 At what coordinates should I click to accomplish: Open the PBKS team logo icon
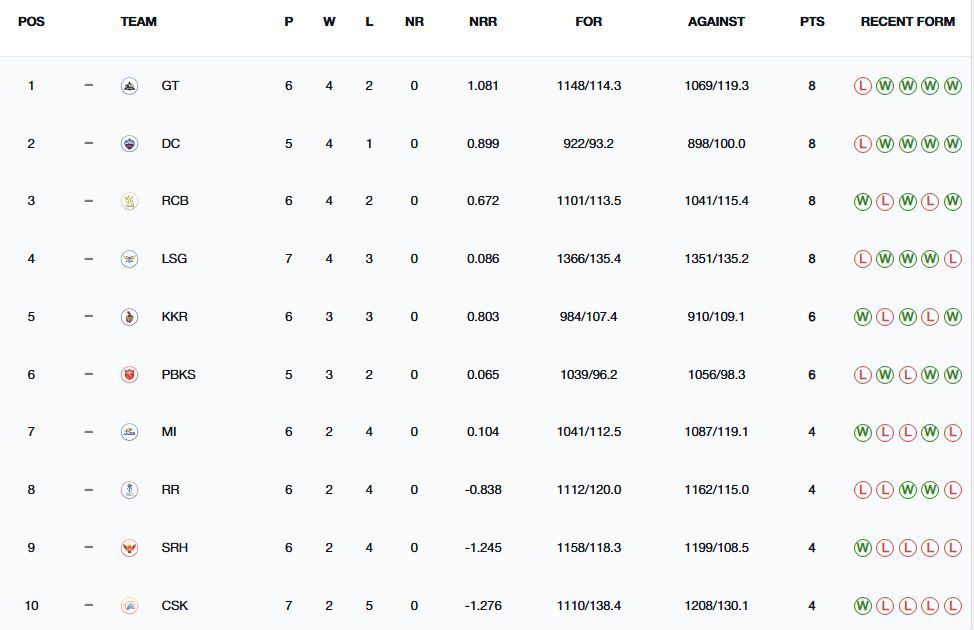(129, 375)
